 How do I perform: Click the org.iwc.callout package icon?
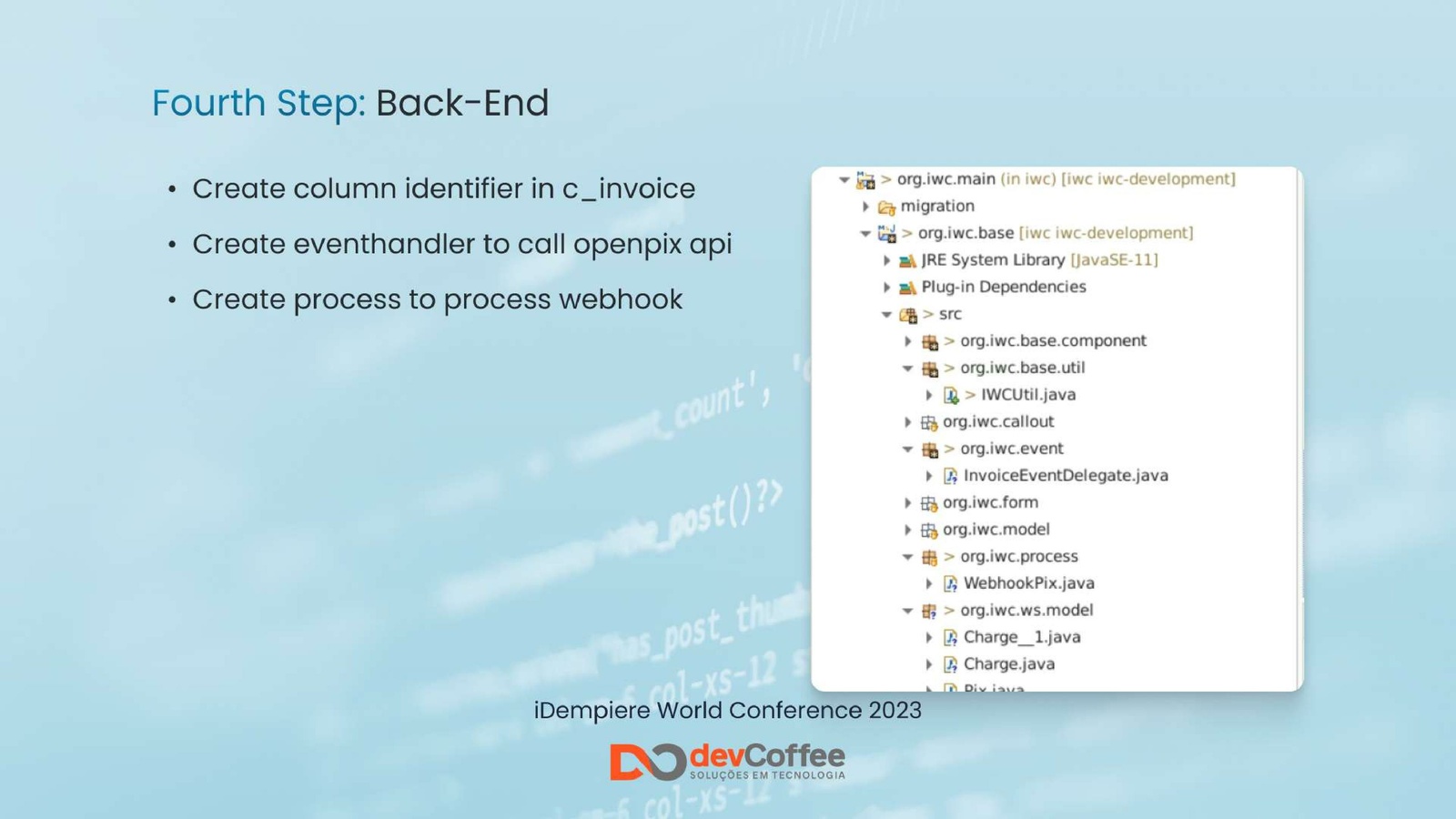929,422
